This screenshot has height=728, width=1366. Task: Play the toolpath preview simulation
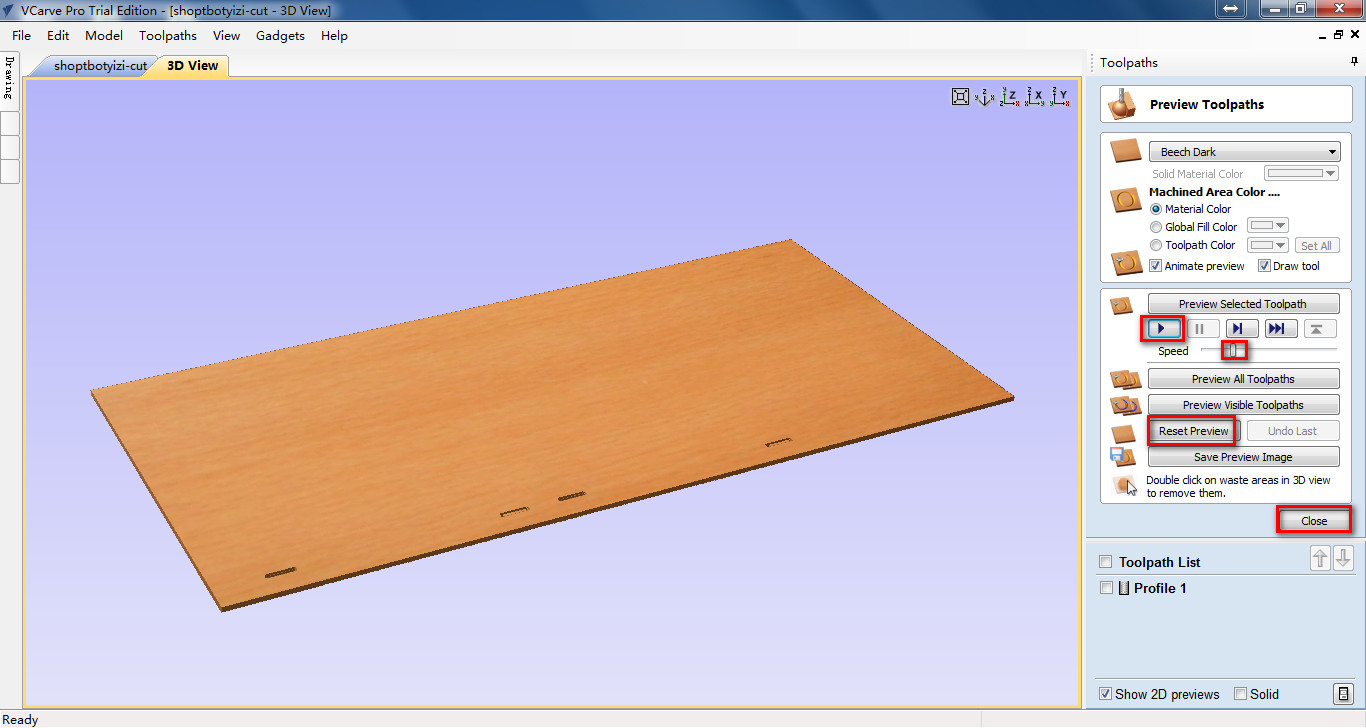1162,328
